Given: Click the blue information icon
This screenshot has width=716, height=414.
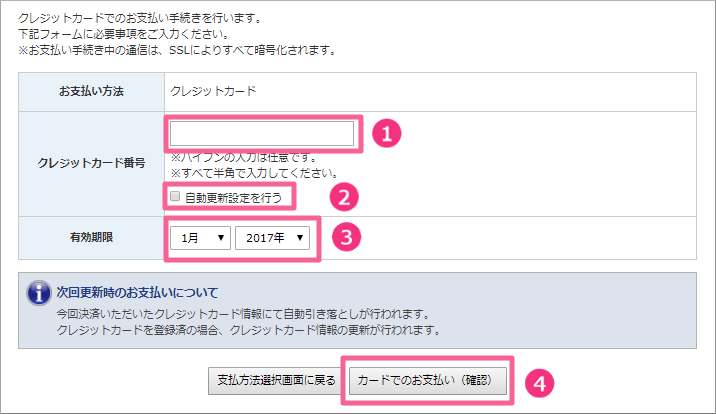Looking at the screenshot, I should 39,293.
